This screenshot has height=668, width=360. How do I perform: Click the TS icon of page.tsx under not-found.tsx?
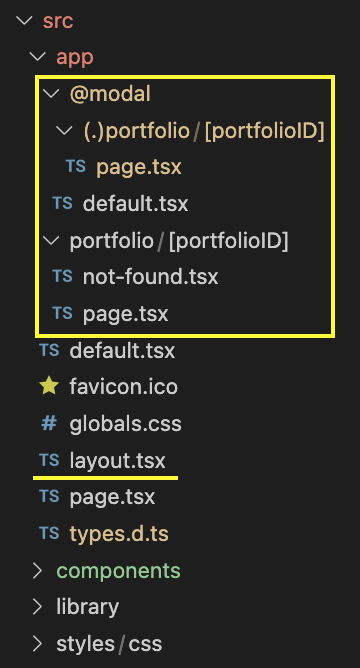(x=62, y=314)
